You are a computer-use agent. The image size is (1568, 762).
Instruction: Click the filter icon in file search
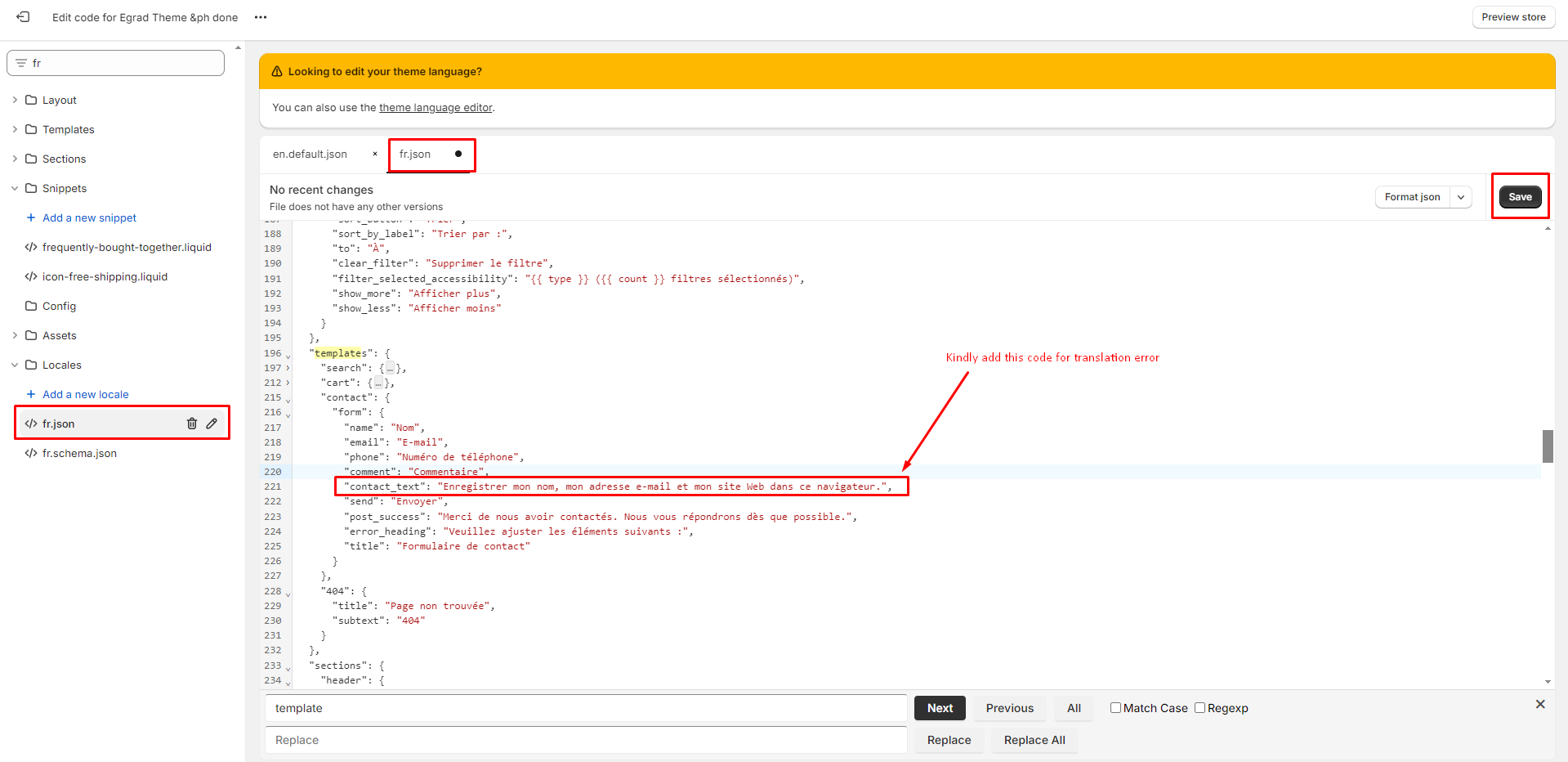pos(21,63)
